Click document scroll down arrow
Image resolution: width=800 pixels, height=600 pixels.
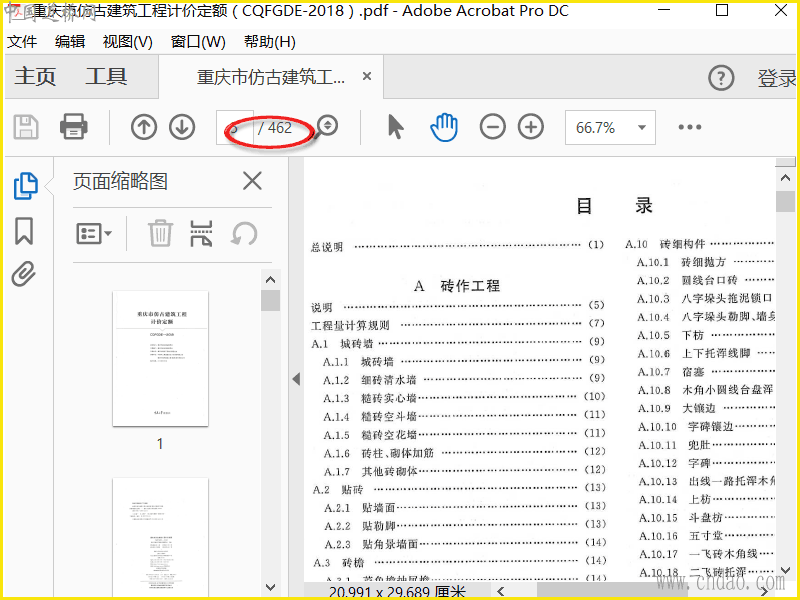pyautogui.click(x=785, y=570)
